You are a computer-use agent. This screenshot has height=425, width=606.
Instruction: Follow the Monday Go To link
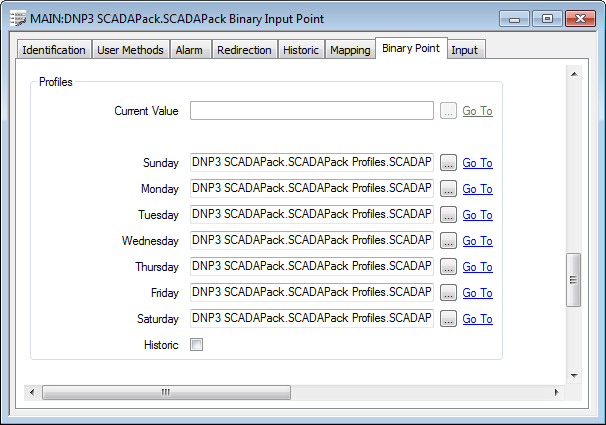click(x=477, y=189)
